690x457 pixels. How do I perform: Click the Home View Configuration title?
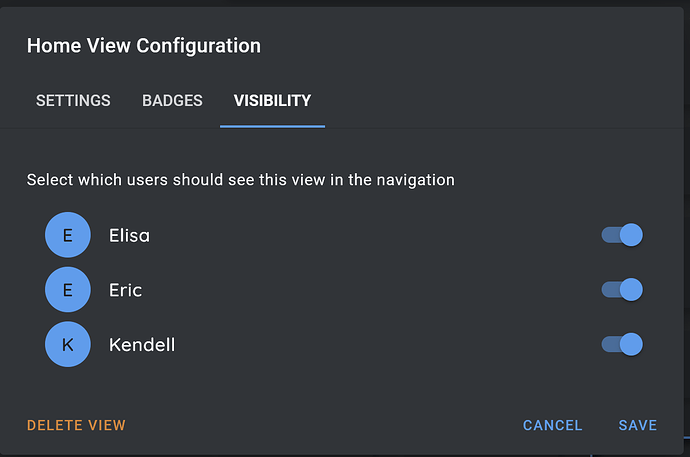click(143, 46)
